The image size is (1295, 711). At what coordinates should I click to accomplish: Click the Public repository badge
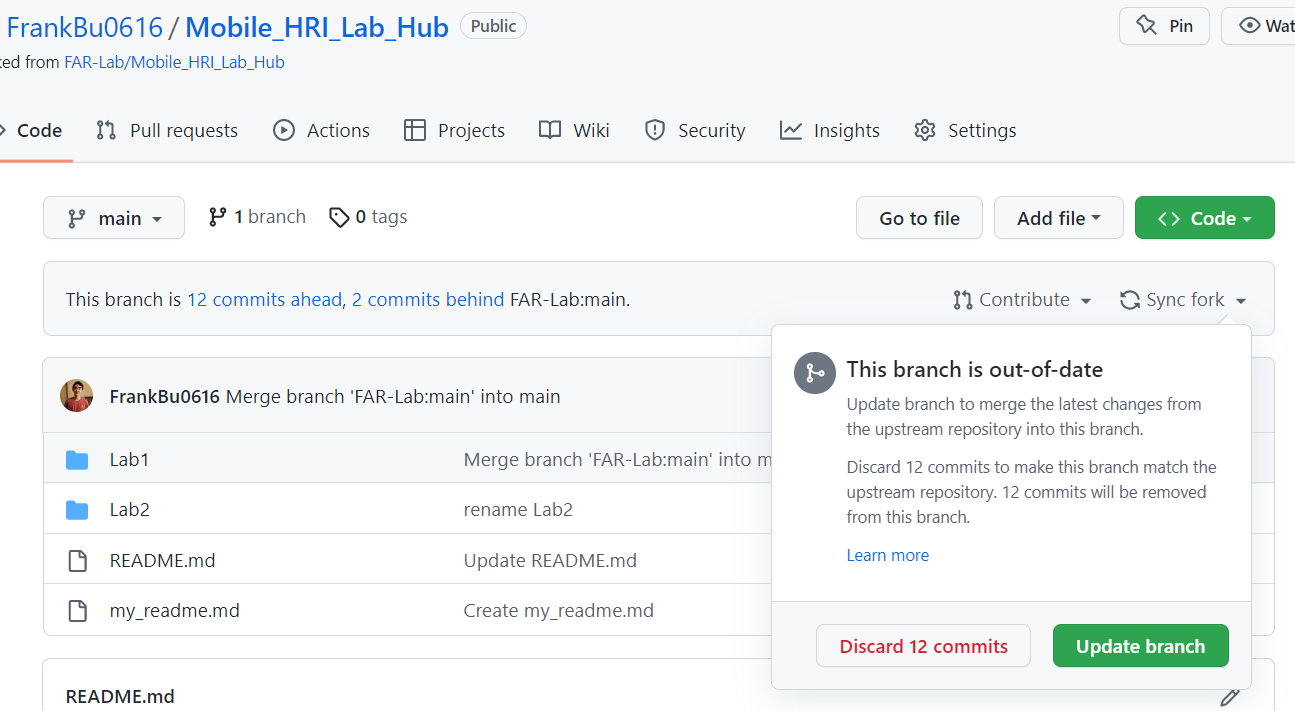click(493, 26)
